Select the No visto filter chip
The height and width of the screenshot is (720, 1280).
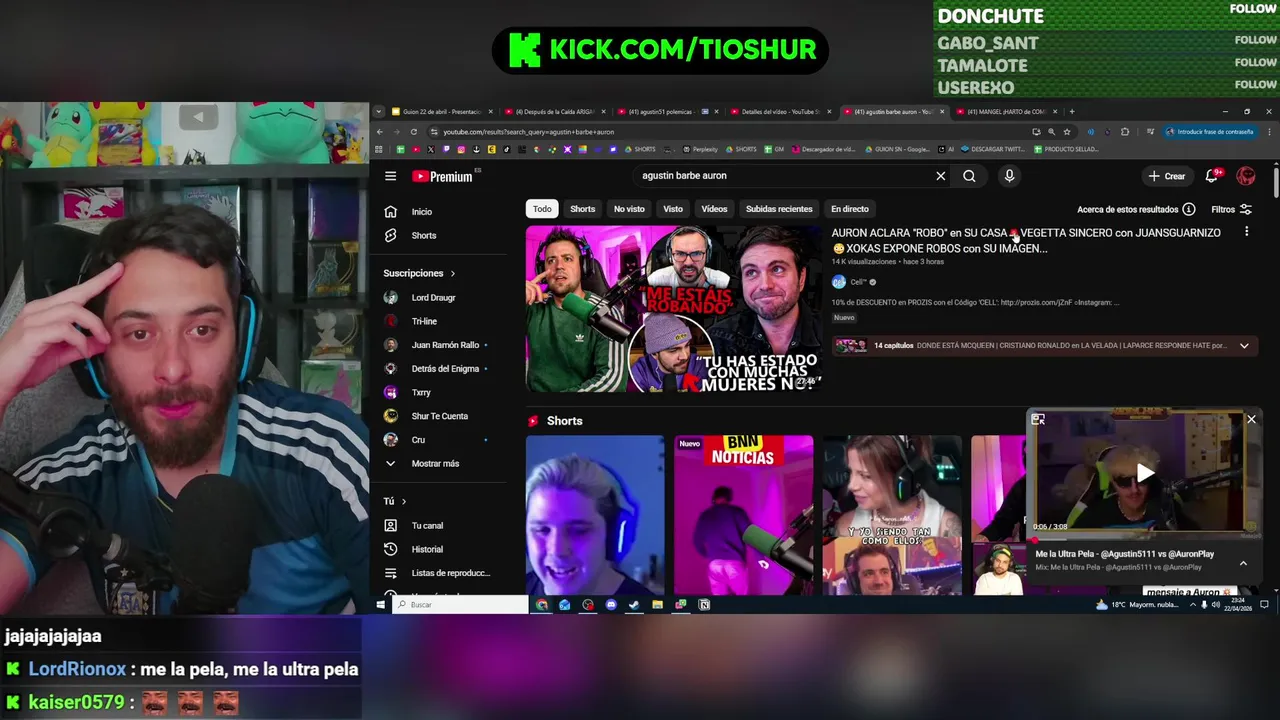629,209
